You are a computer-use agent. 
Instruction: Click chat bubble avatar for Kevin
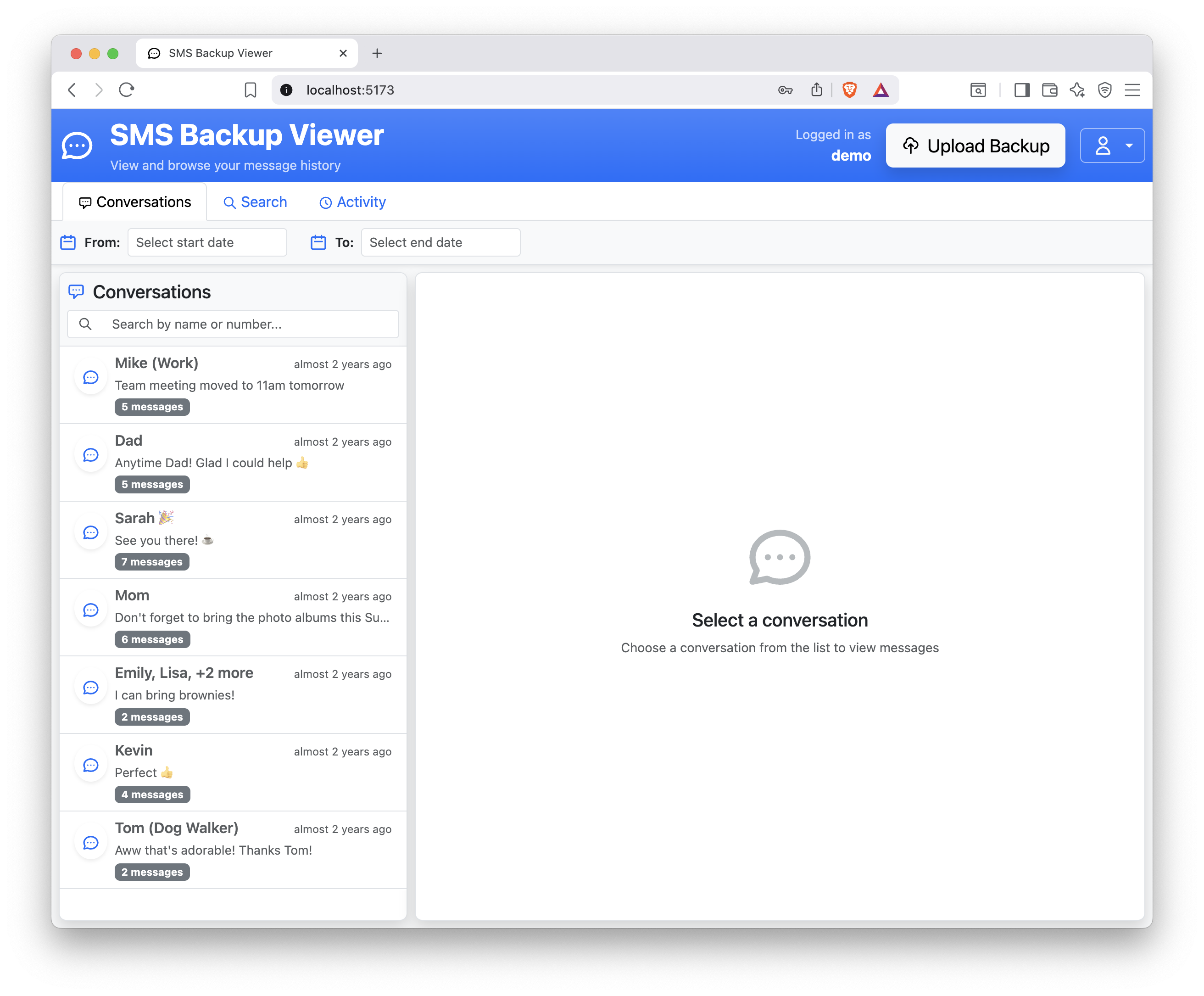pyautogui.click(x=90, y=765)
